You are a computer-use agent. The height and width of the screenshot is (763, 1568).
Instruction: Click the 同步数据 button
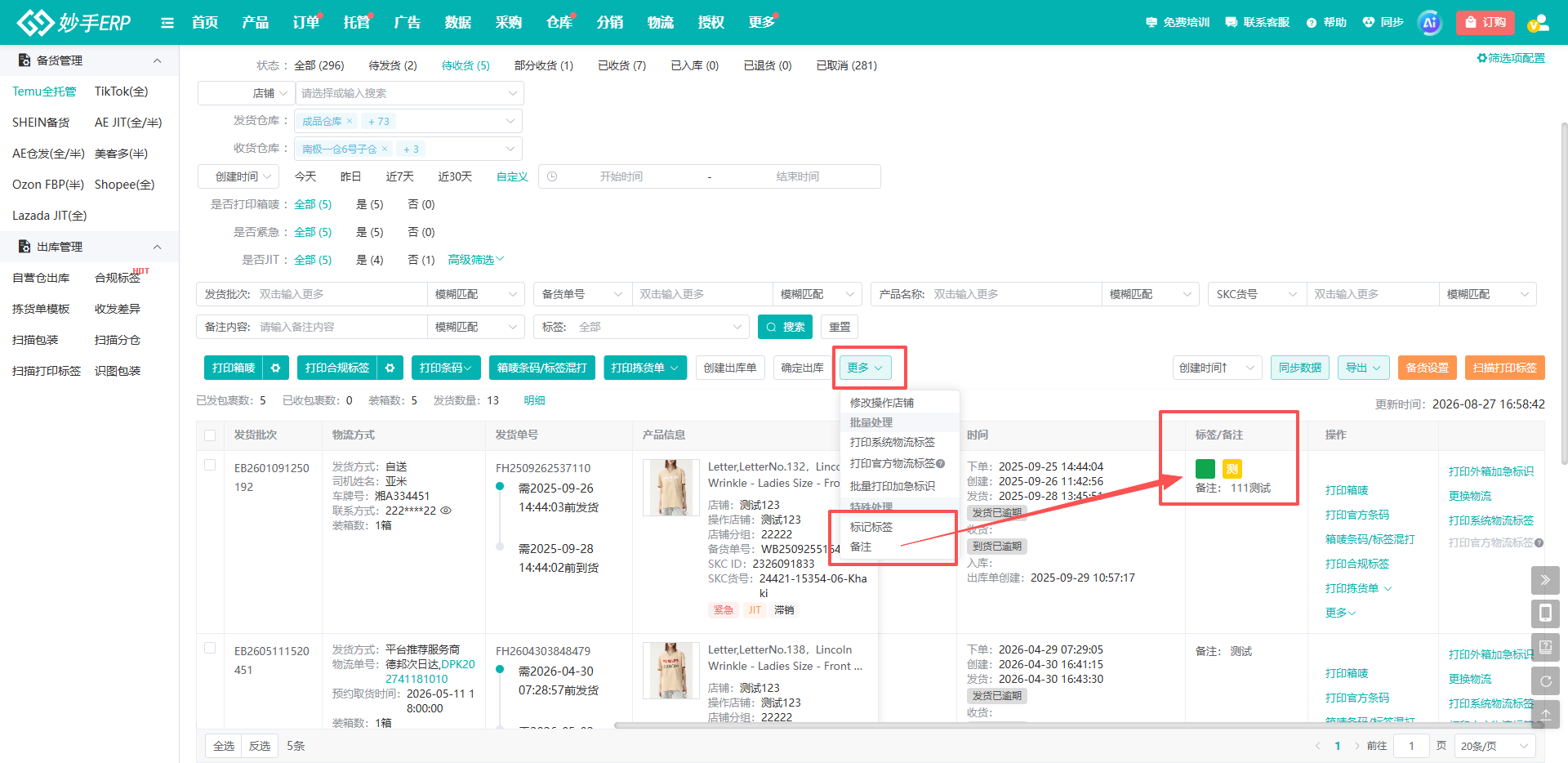[1300, 368]
